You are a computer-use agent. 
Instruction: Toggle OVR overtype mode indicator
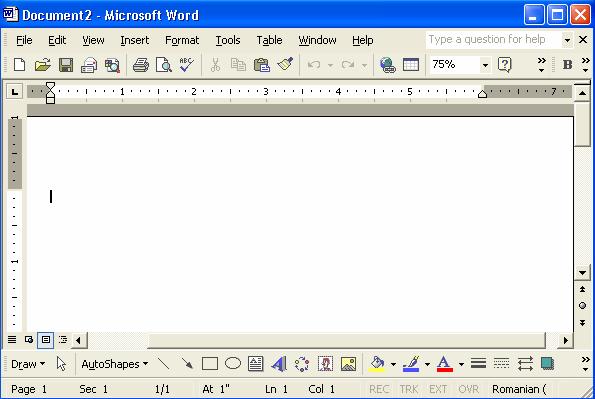[468, 389]
